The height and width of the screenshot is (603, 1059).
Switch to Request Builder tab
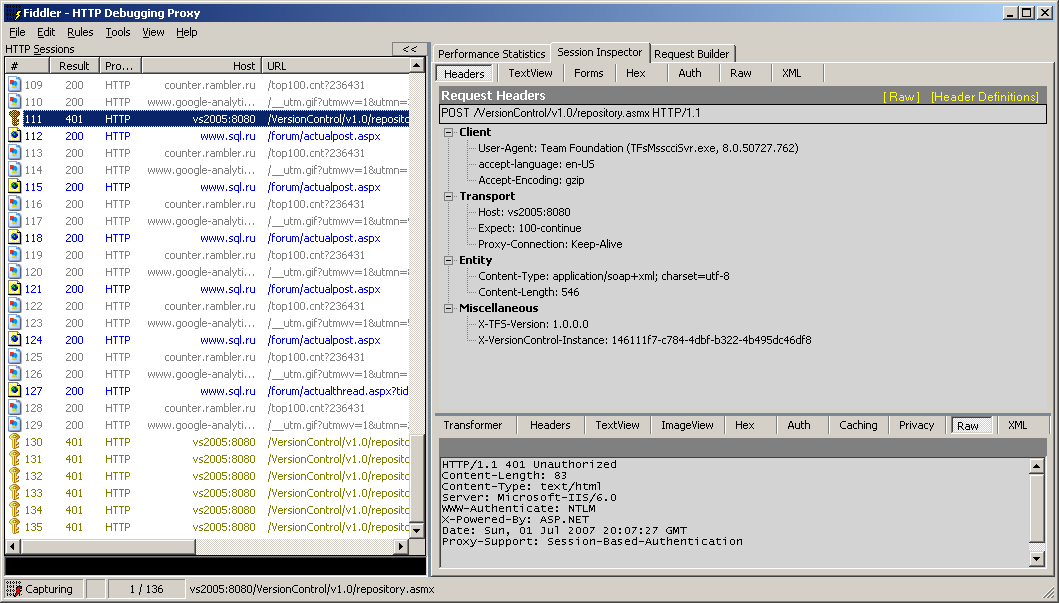pos(692,53)
